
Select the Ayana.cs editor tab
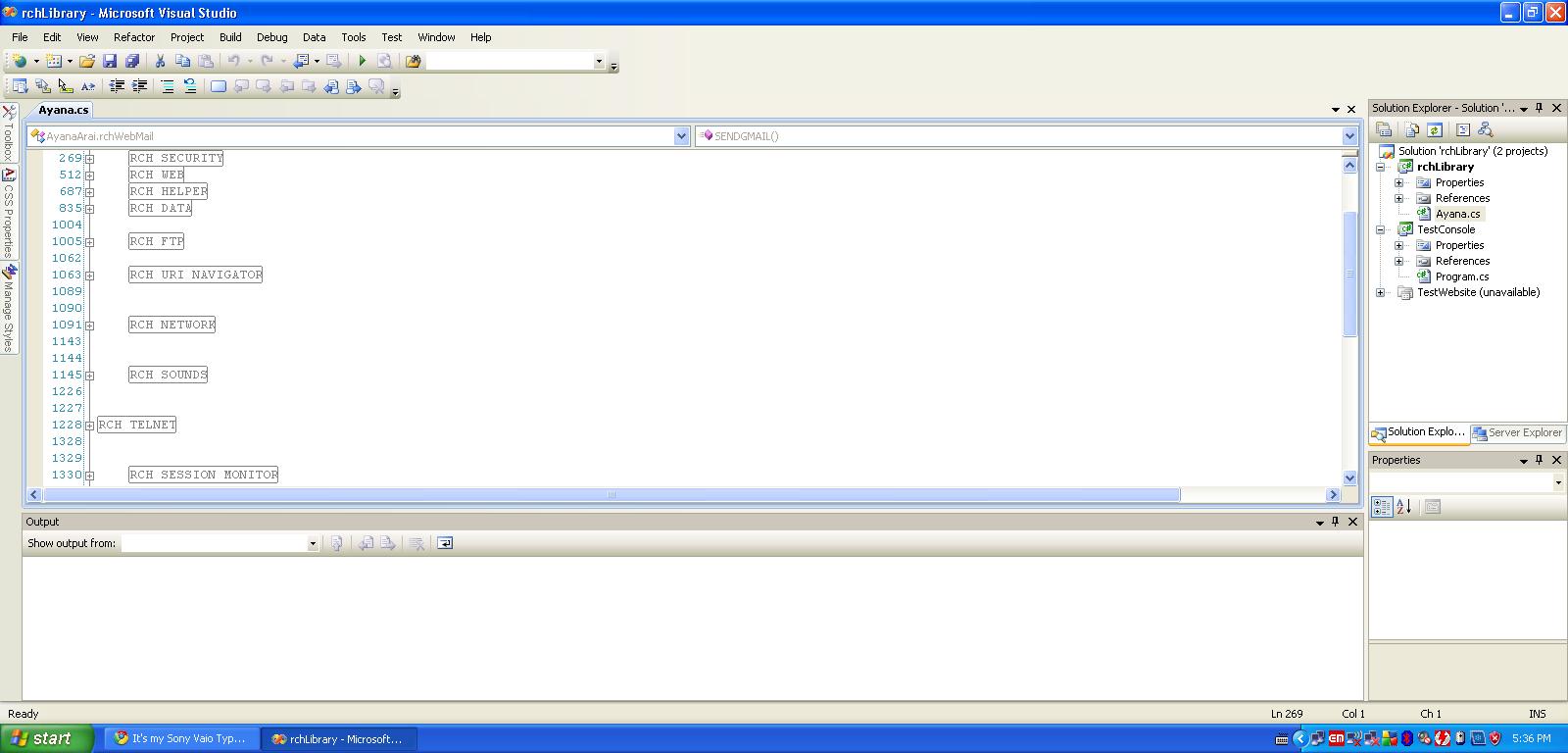(64, 110)
